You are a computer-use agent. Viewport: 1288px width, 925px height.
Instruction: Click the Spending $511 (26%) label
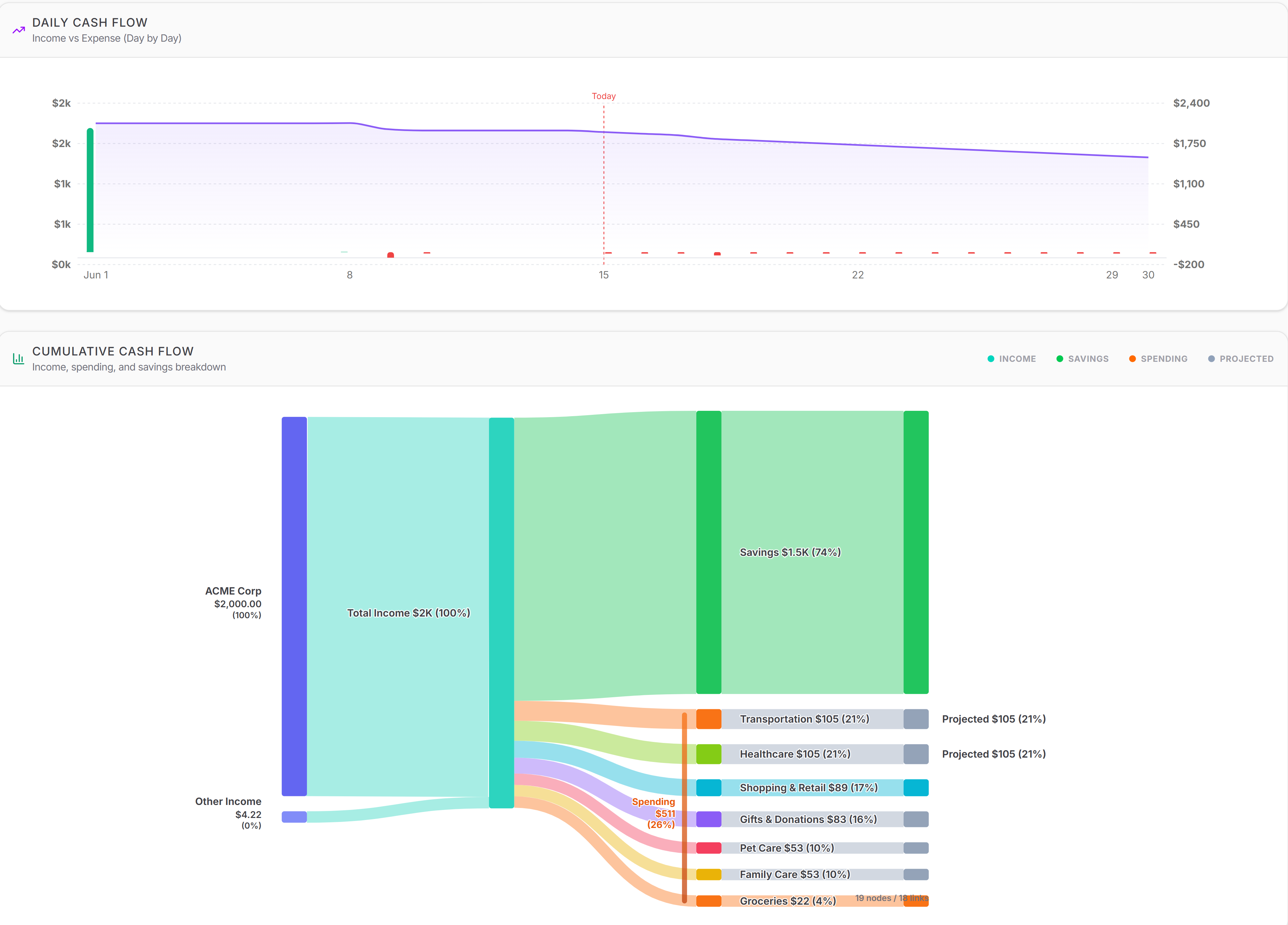point(654,813)
